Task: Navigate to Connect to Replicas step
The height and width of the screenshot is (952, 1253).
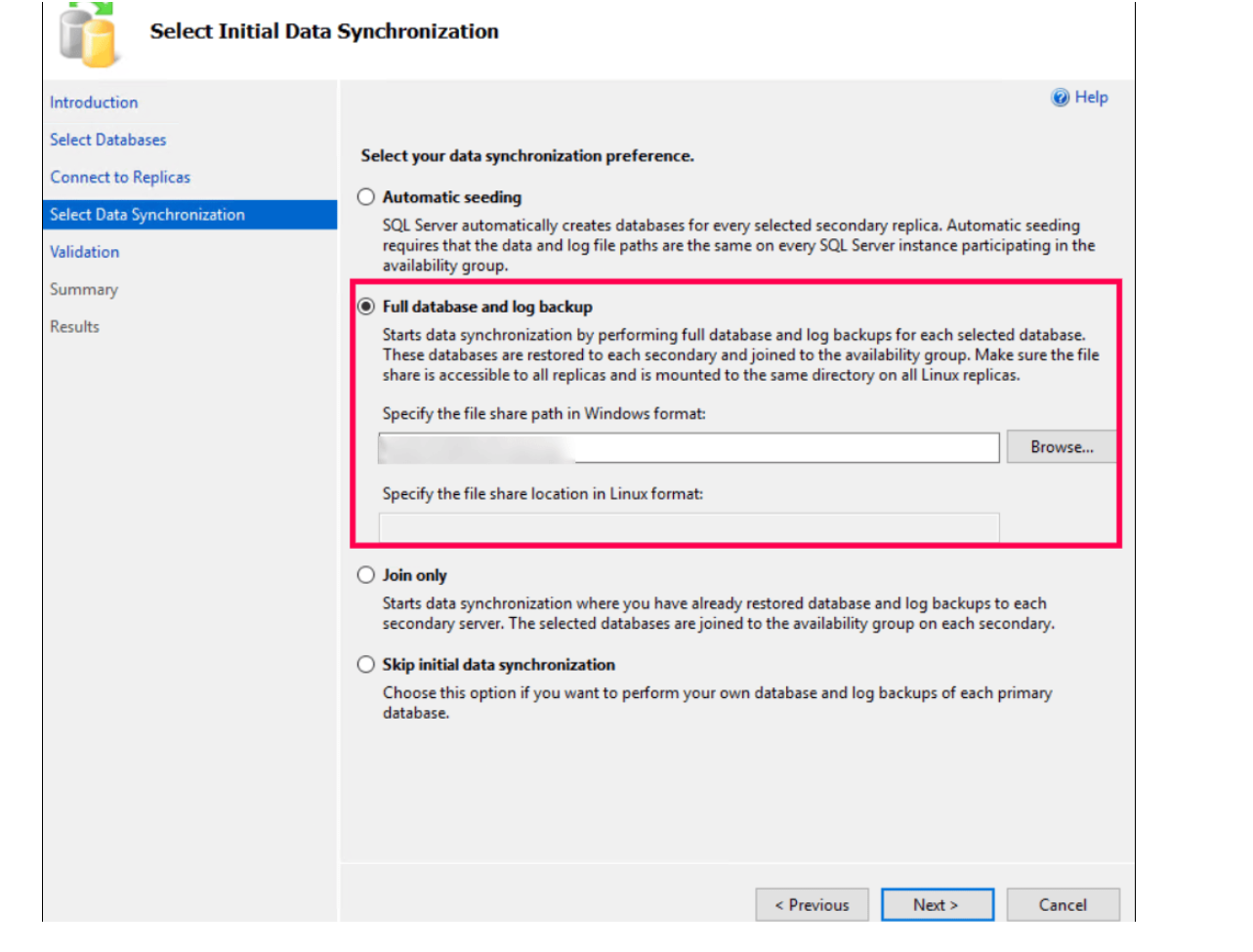Action: (x=120, y=178)
